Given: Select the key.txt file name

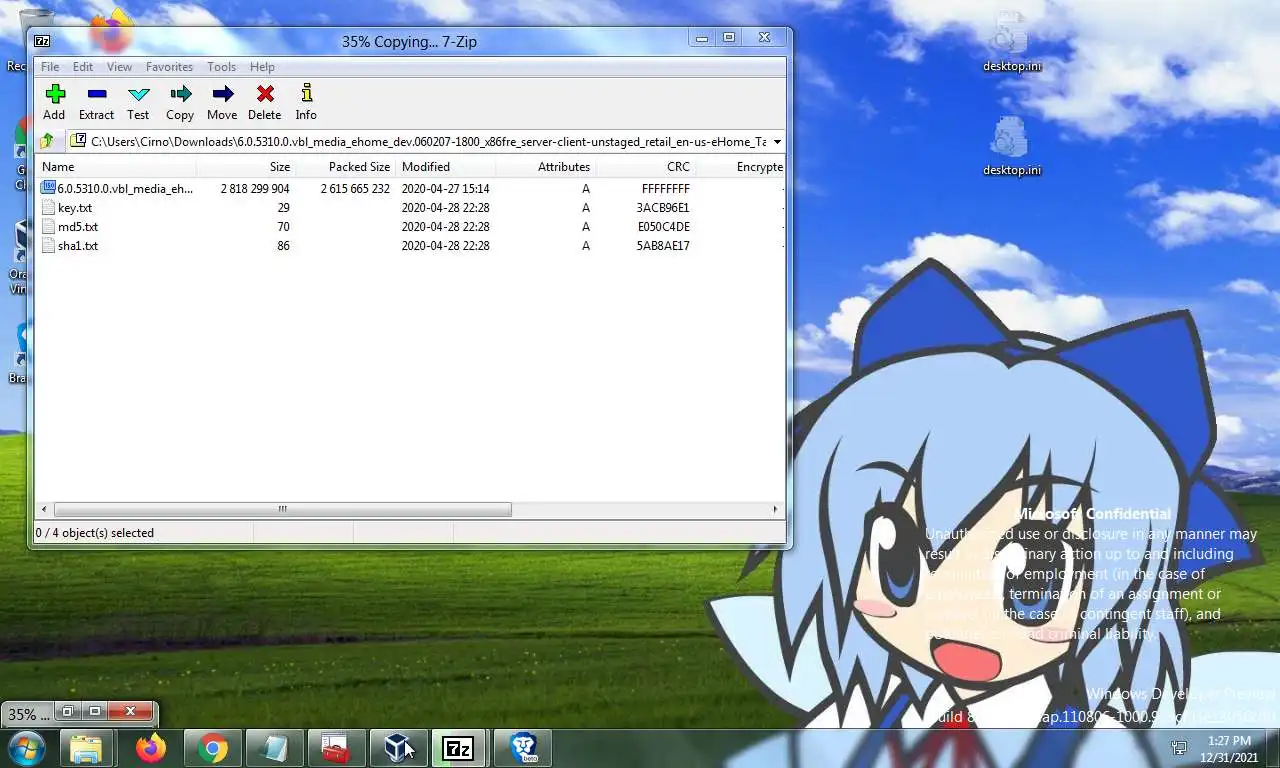Looking at the screenshot, I should tap(75, 207).
